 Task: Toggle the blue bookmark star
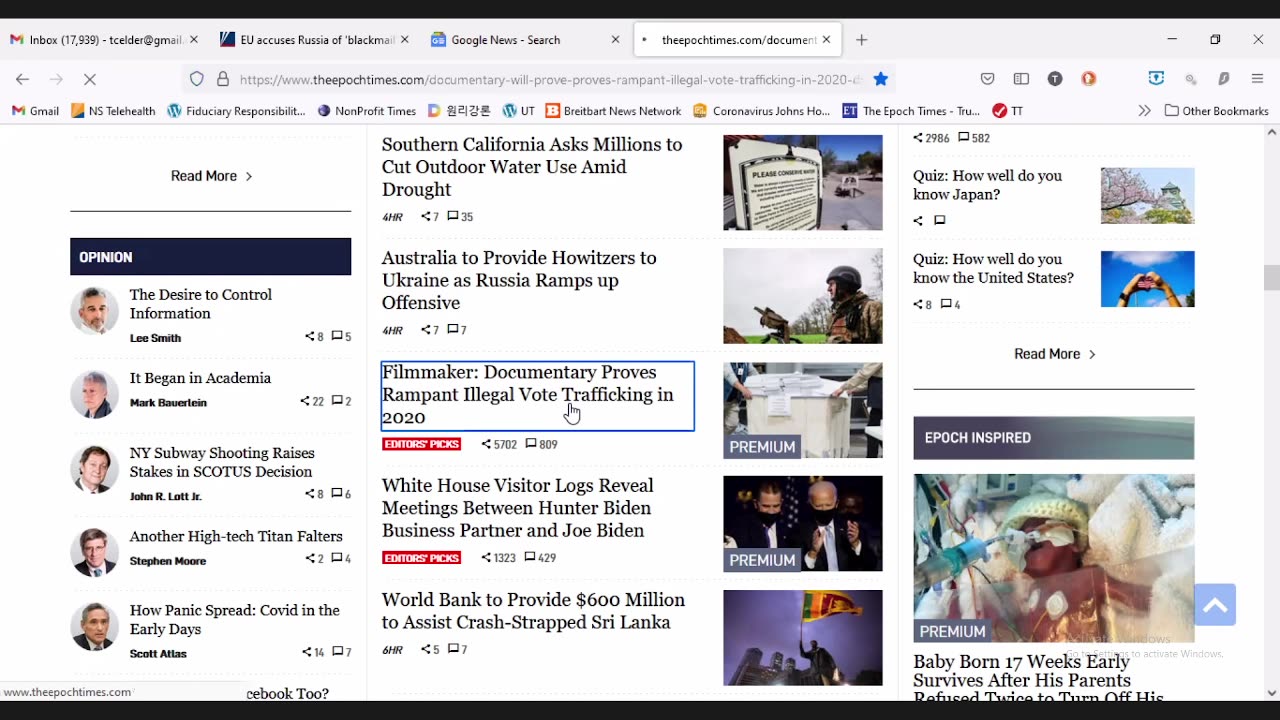coord(880,79)
